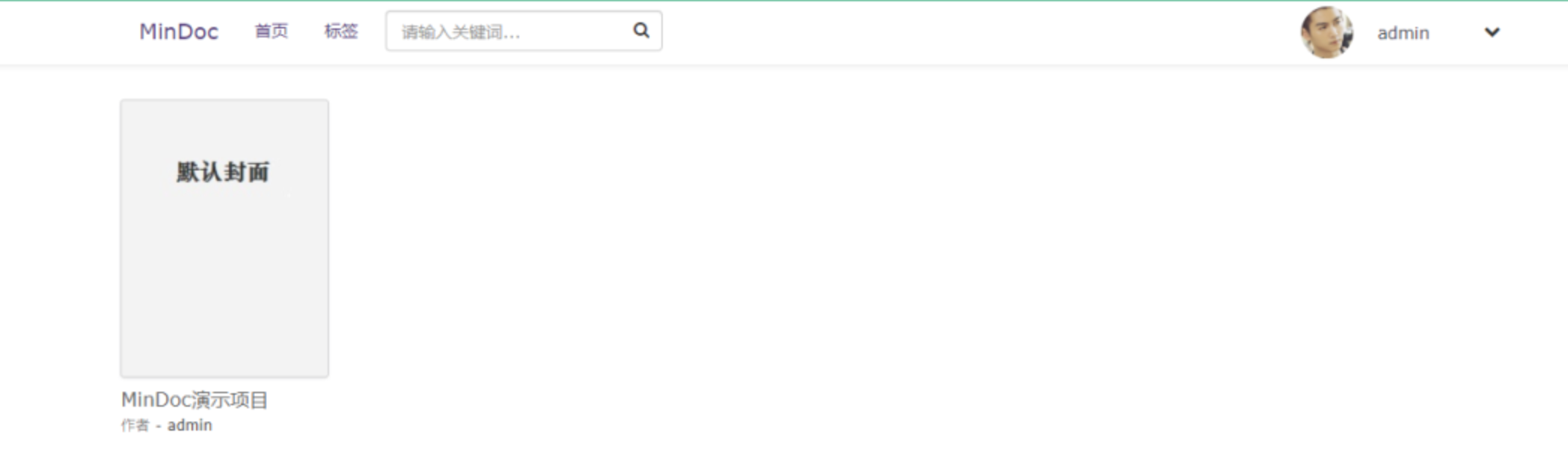
Task: Click the MinDoc logo link
Action: pyautogui.click(x=179, y=31)
